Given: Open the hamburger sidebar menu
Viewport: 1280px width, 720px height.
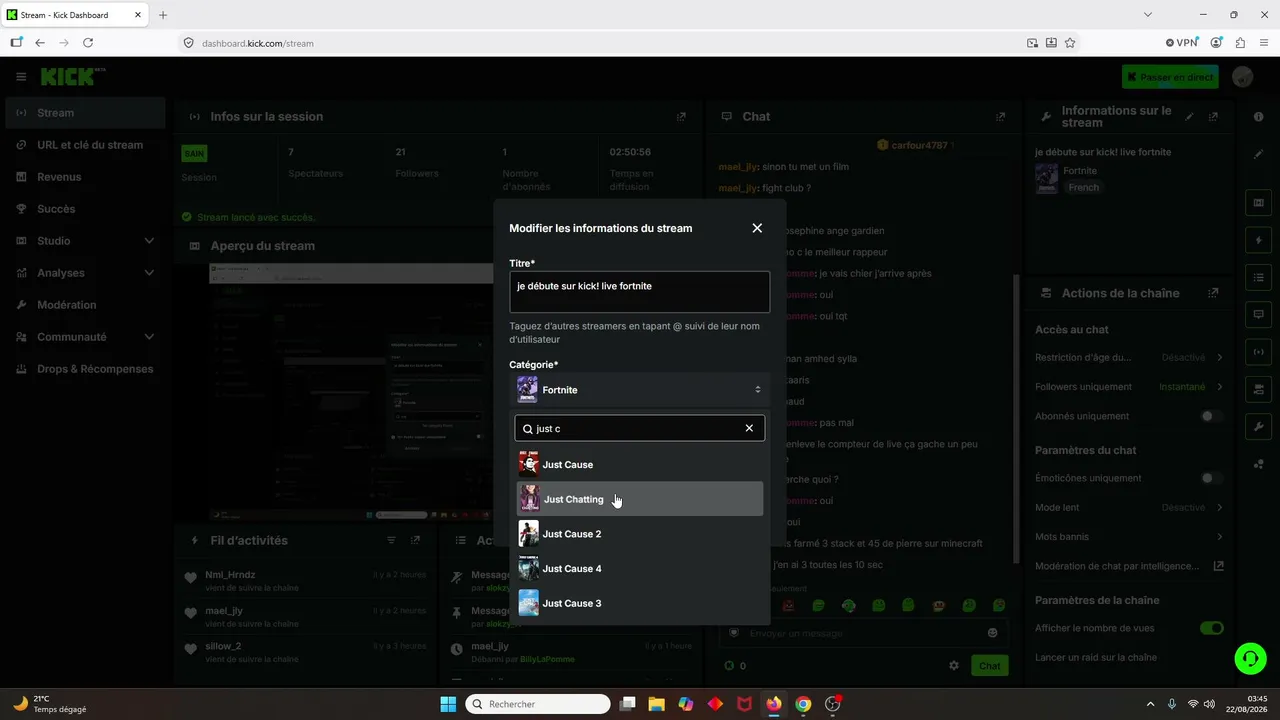Looking at the screenshot, I should pyautogui.click(x=21, y=77).
